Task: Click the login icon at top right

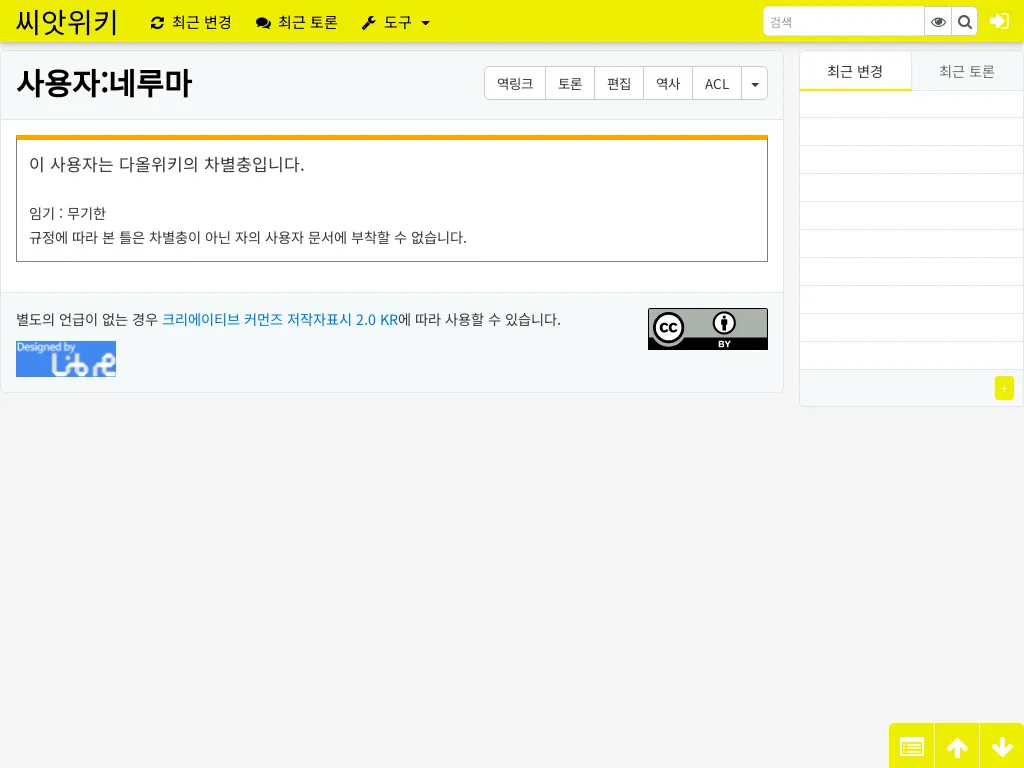Action: coord(999,21)
